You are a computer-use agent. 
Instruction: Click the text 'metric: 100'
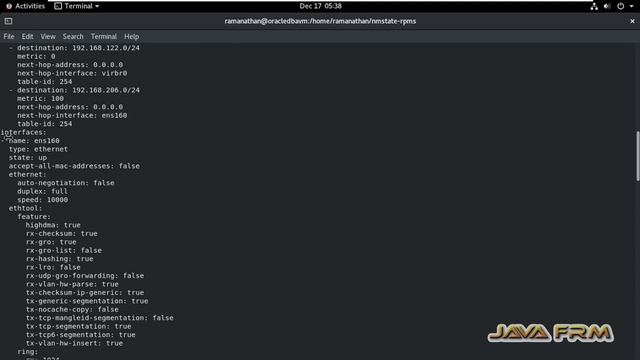(x=40, y=98)
